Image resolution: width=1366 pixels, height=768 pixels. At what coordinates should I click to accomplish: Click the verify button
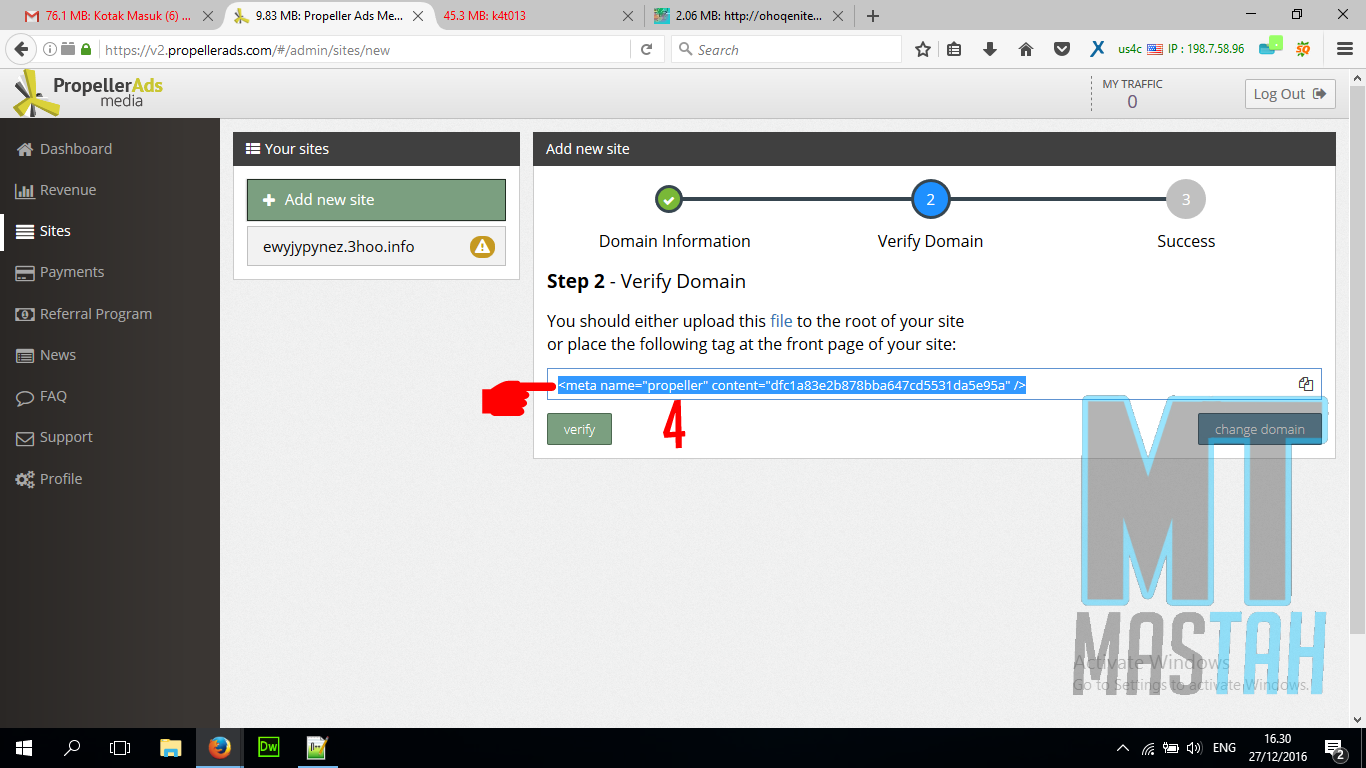tap(579, 429)
